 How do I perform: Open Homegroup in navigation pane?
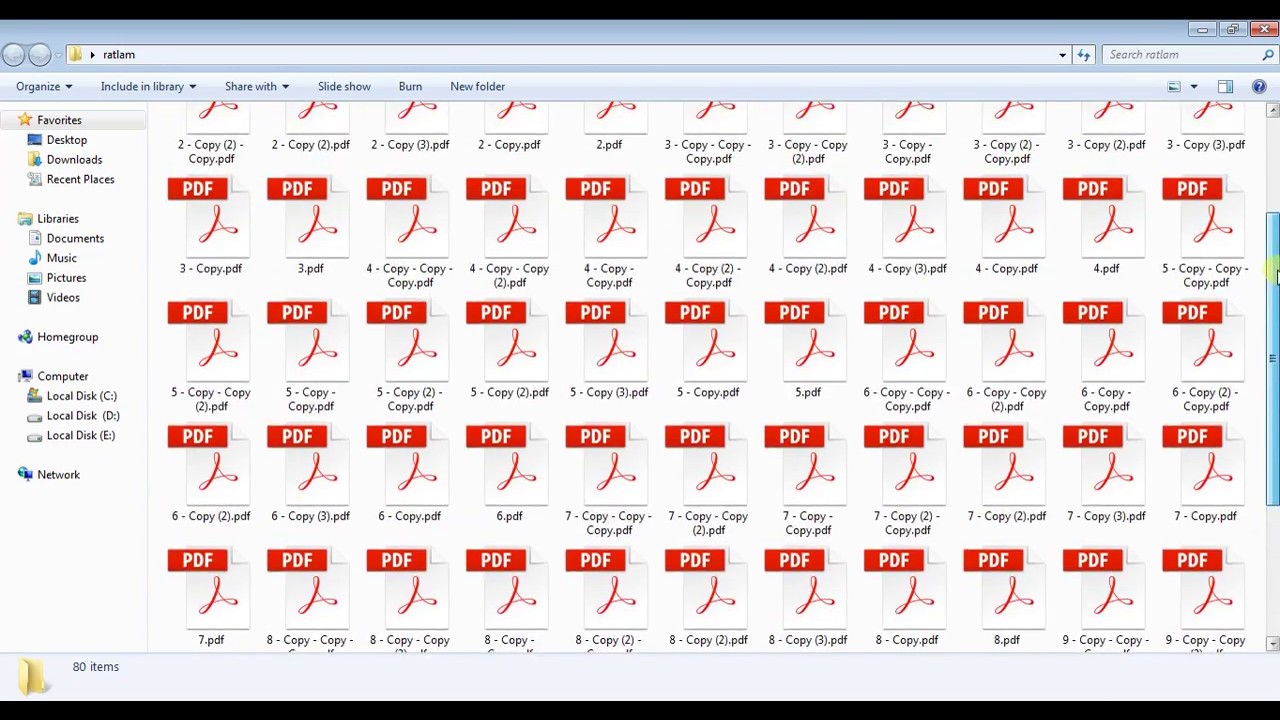[x=67, y=337]
